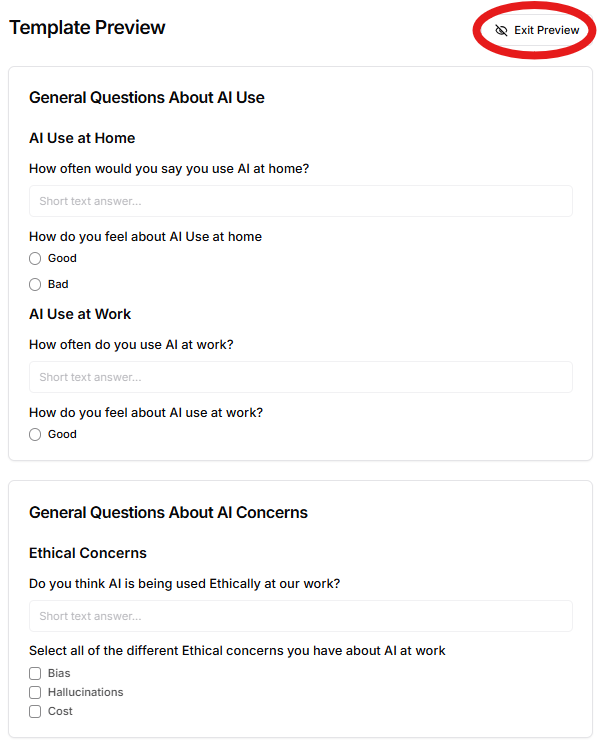Image resolution: width=606 pixels, height=749 pixels.
Task: Click the Ethical Concerns subheading
Action: pyautogui.click(x=88, y=553)
